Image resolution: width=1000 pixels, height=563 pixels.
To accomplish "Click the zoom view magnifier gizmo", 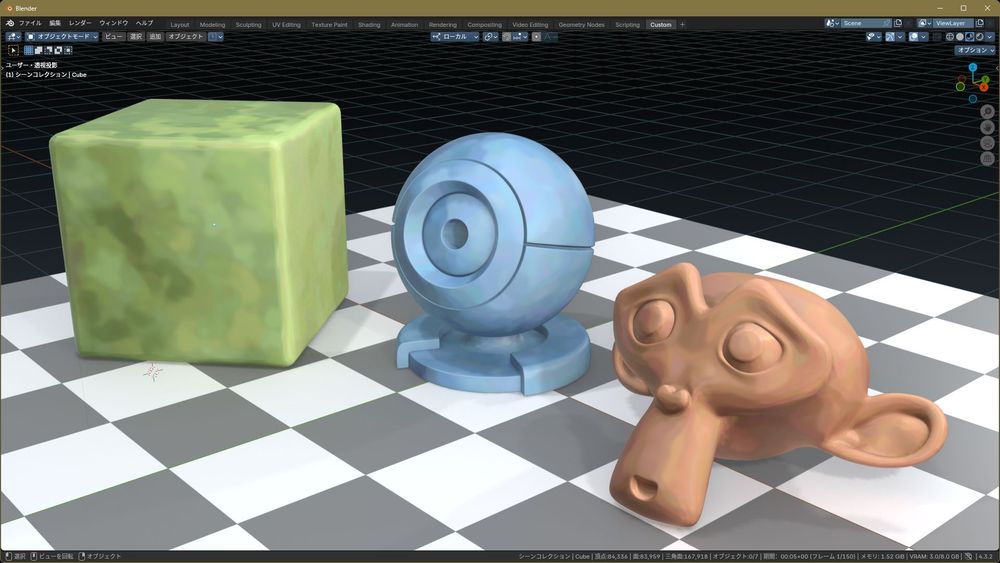I will (x=987, y=112).
